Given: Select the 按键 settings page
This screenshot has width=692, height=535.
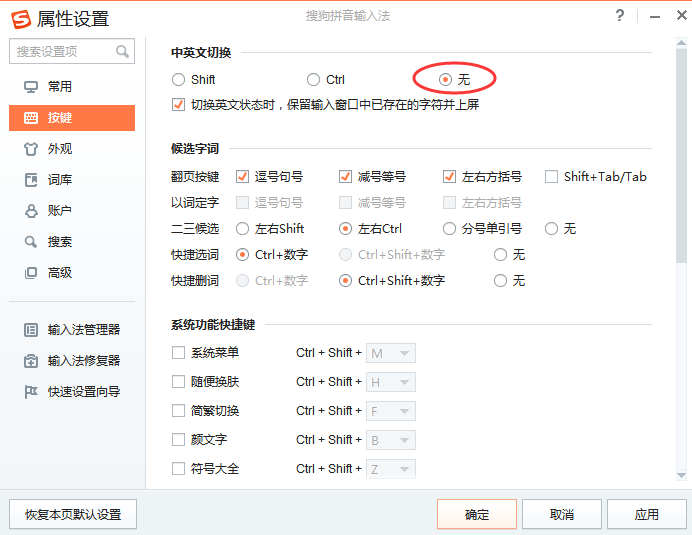Looking at the screenshot, I should pyautogui.click(x=72, y=118).
